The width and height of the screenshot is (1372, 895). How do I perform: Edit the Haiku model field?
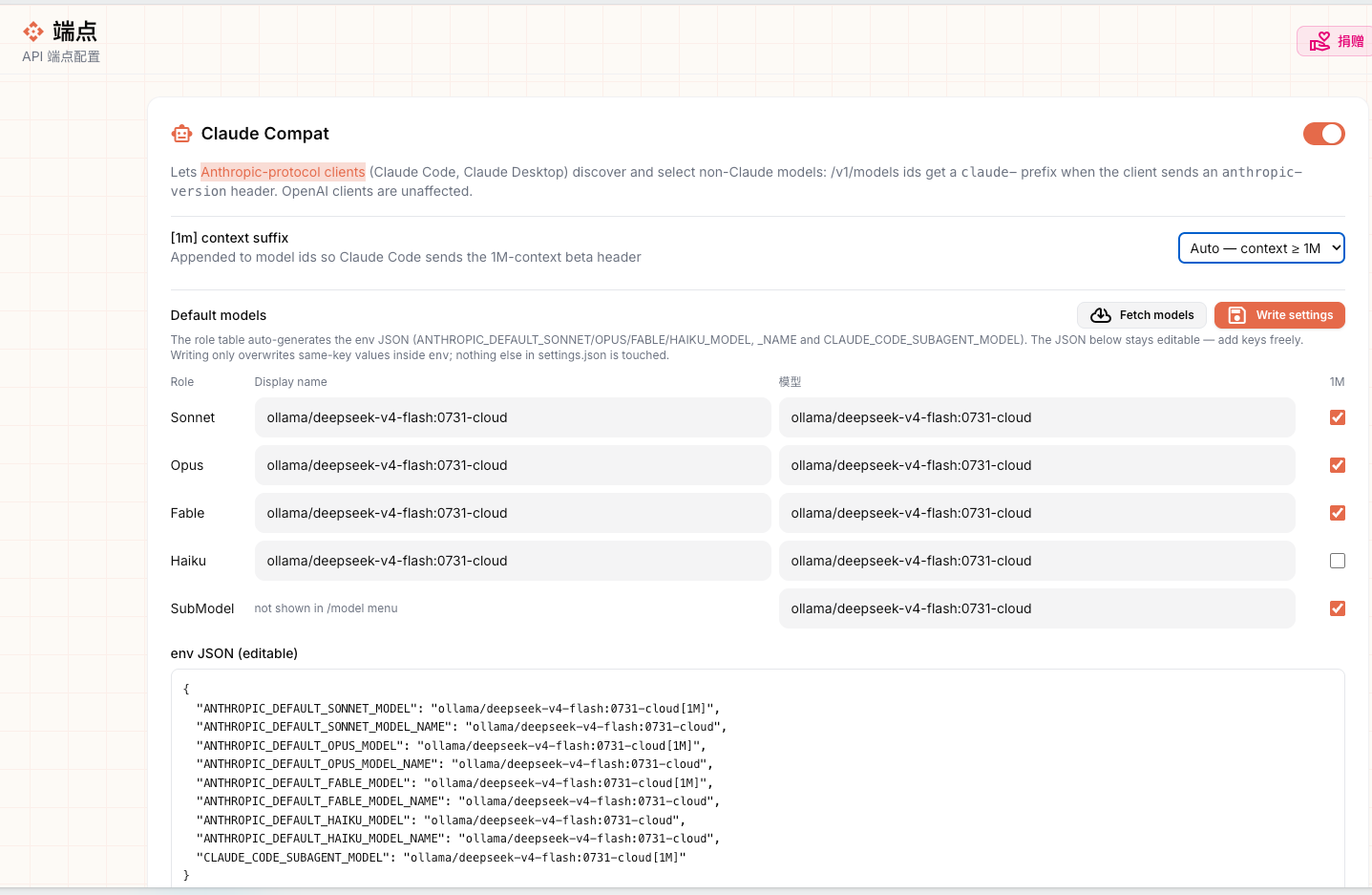coord(1037,561)
